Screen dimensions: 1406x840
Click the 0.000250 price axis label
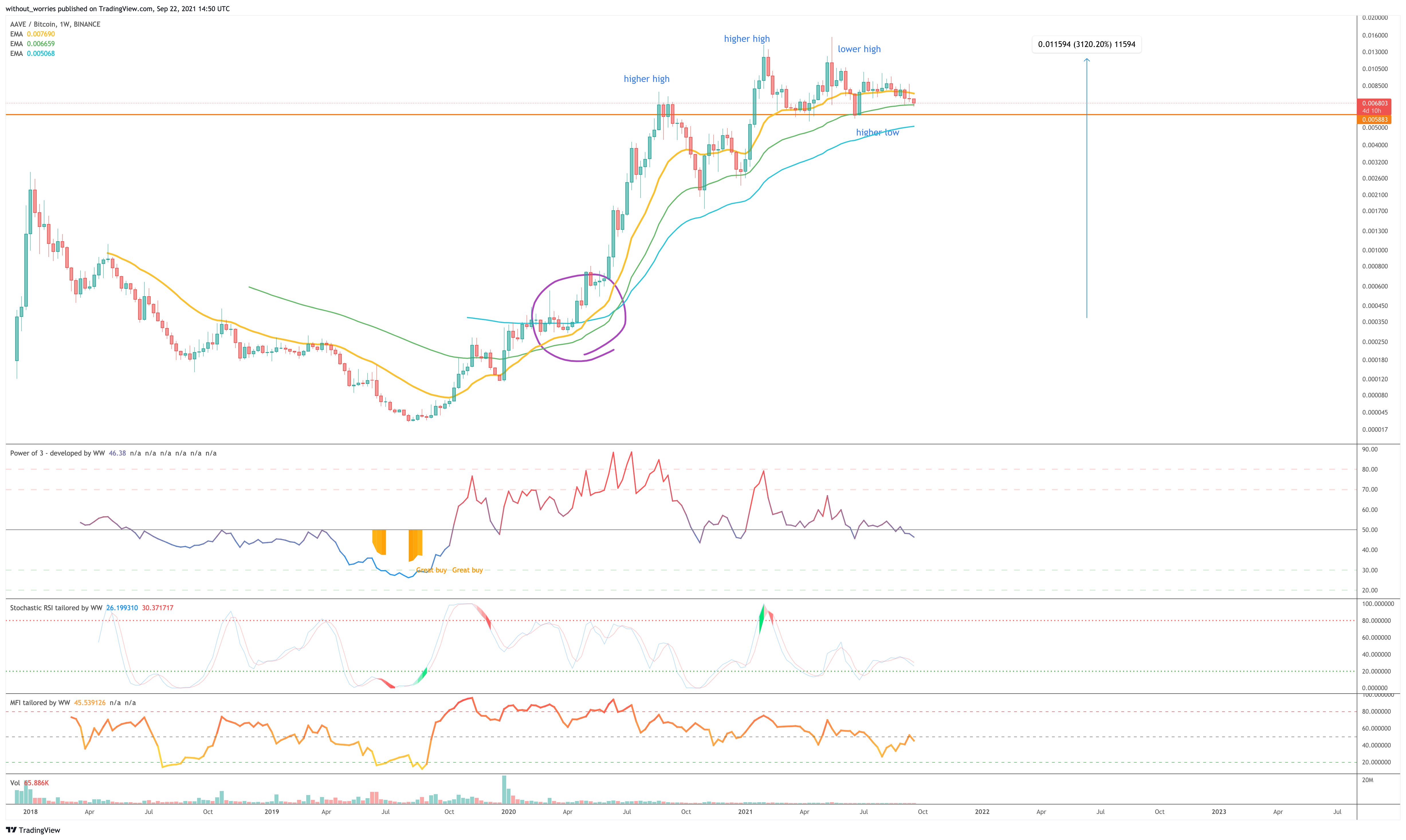[1375, 342]
